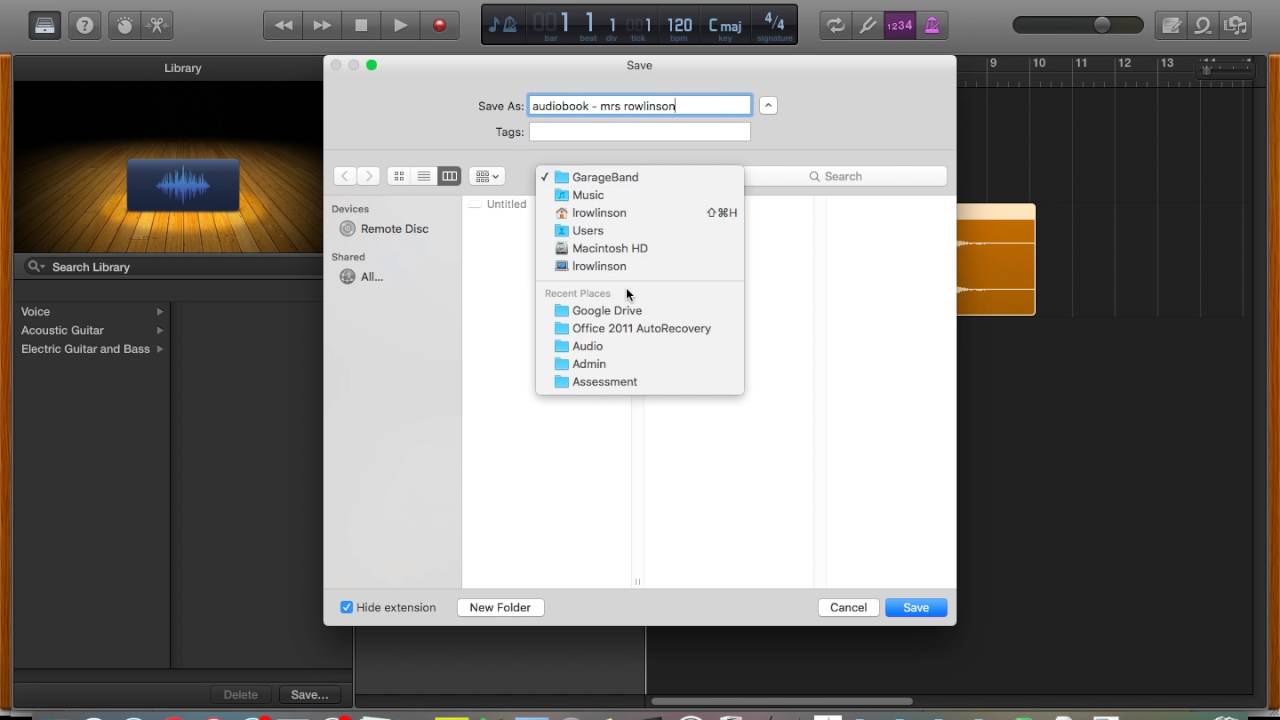Open the Editors scissors button

[158, 25]
